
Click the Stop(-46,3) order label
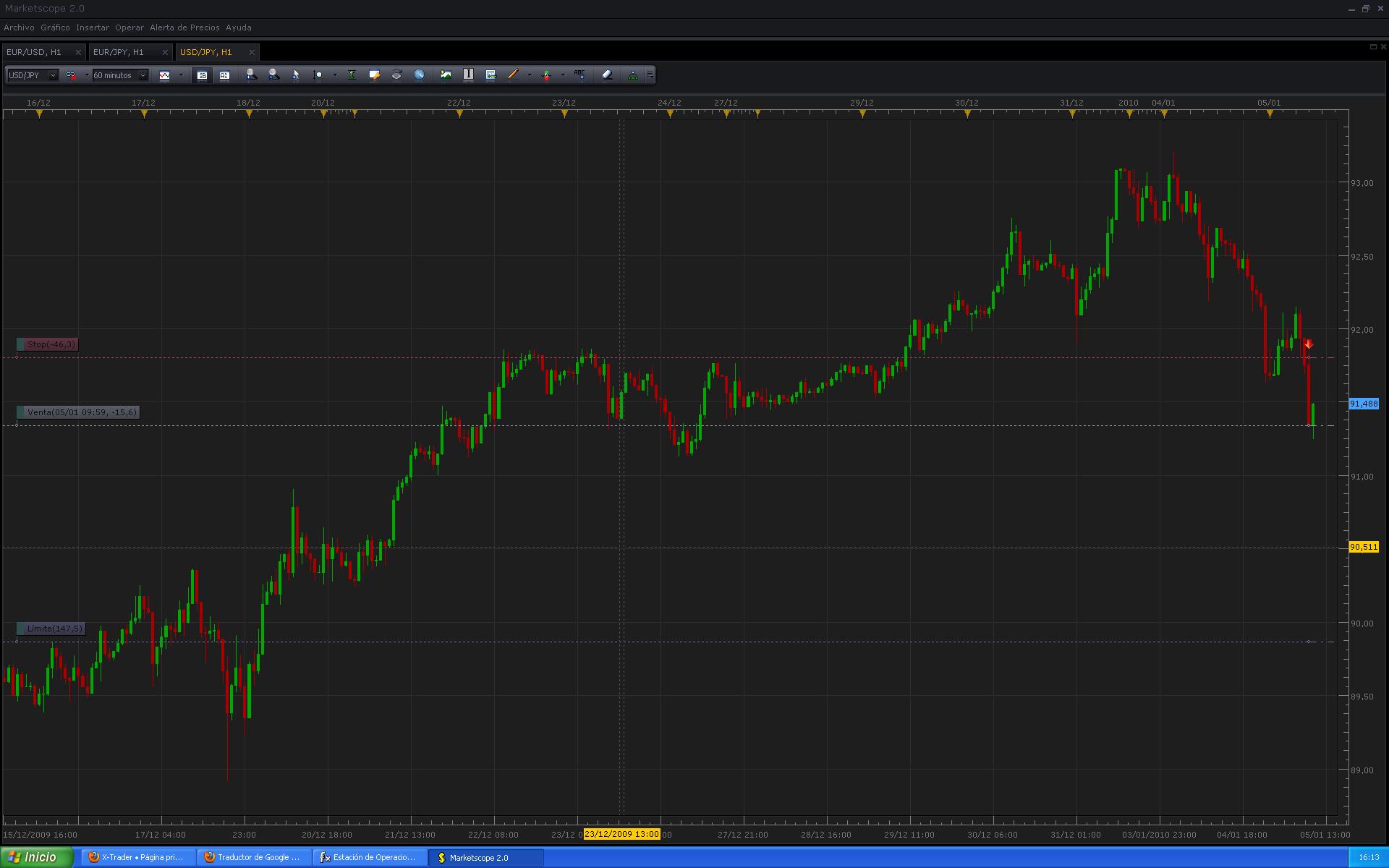tap(51, 344)
